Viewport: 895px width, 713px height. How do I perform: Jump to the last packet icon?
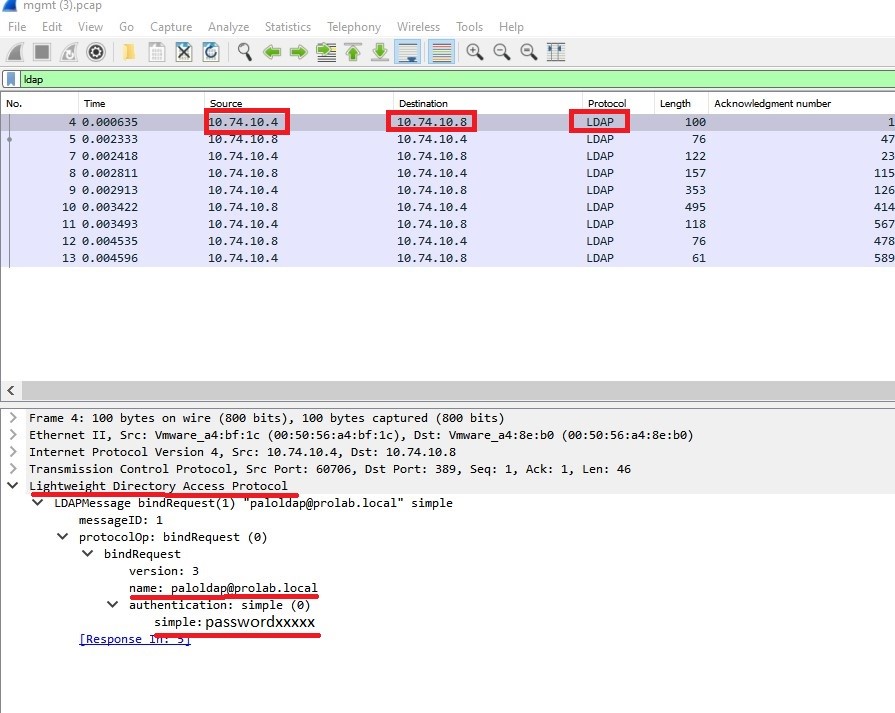[380, 52]
